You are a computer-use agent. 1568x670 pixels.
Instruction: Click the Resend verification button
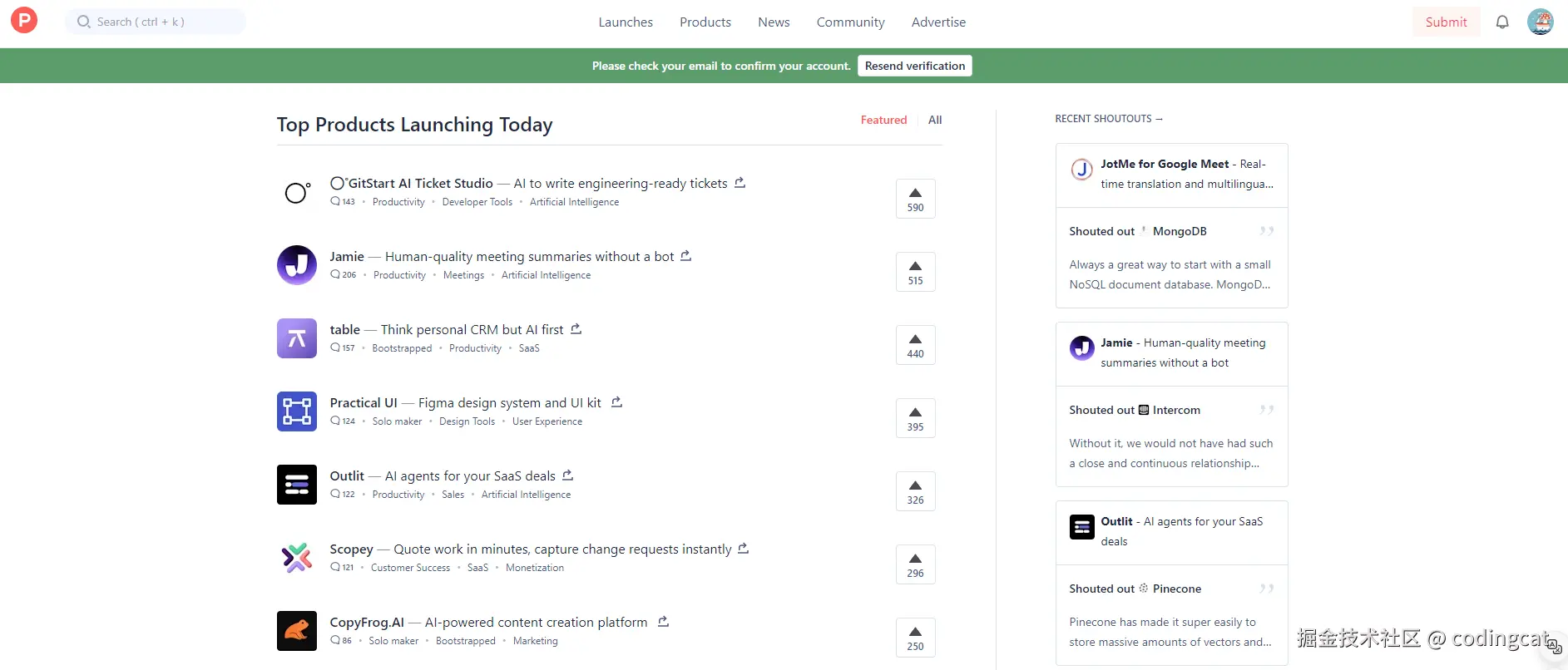tap(914, 66)
